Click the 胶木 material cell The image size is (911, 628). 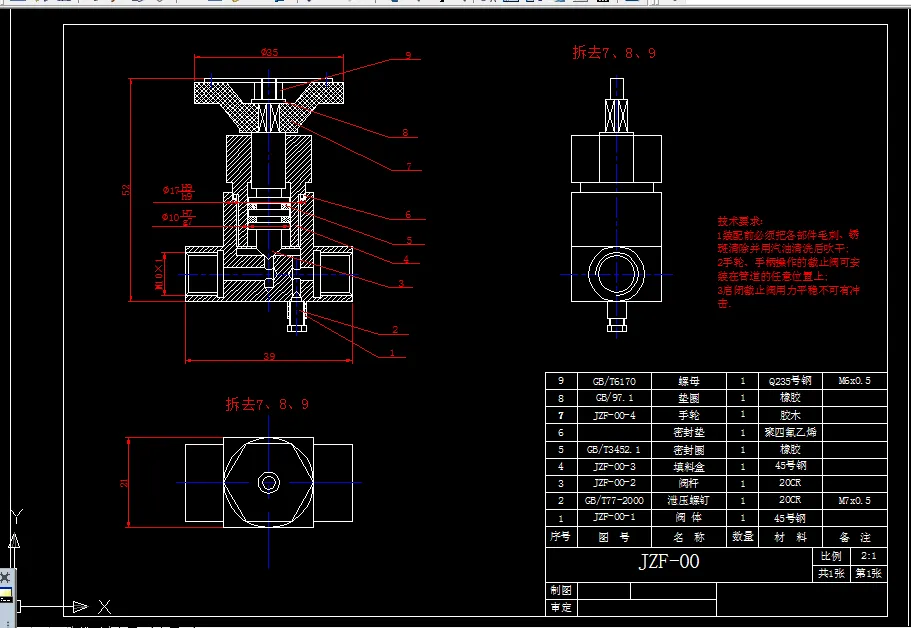click(x=790, y=415)
